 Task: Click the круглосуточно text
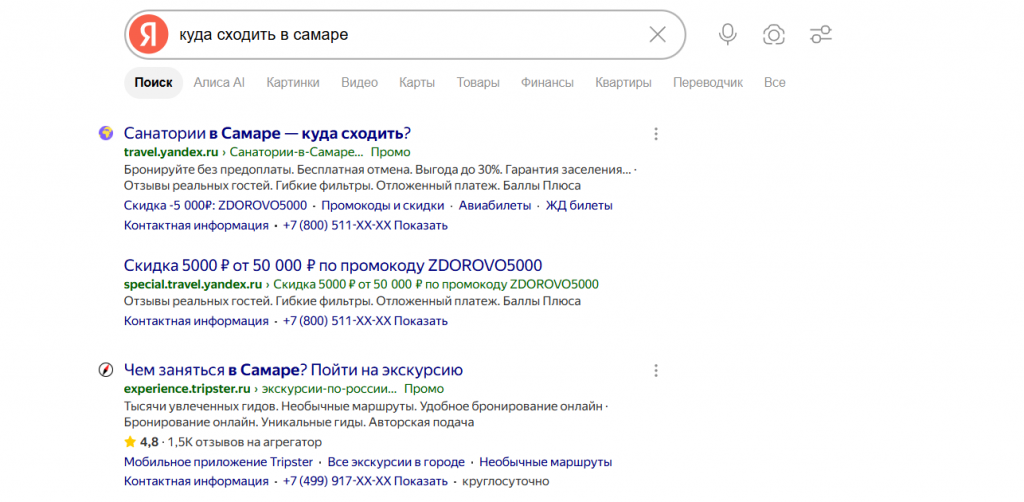click(x=505, y=482)
